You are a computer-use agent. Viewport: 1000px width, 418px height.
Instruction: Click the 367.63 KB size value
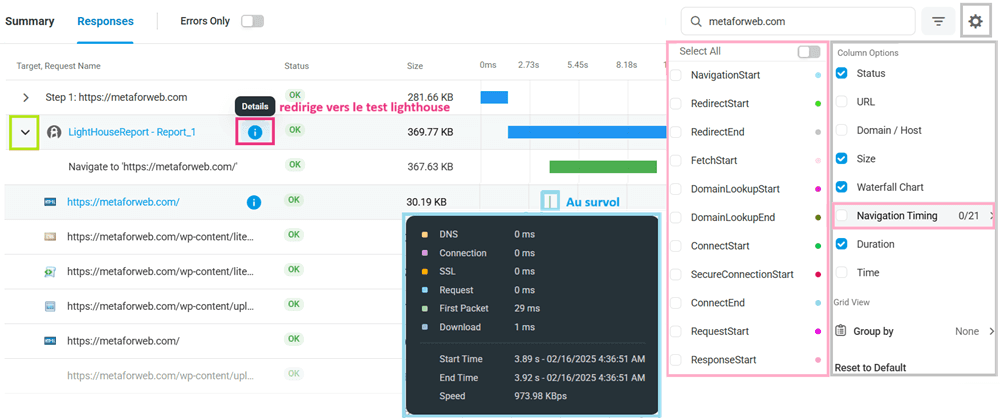[x=430, y=167]
